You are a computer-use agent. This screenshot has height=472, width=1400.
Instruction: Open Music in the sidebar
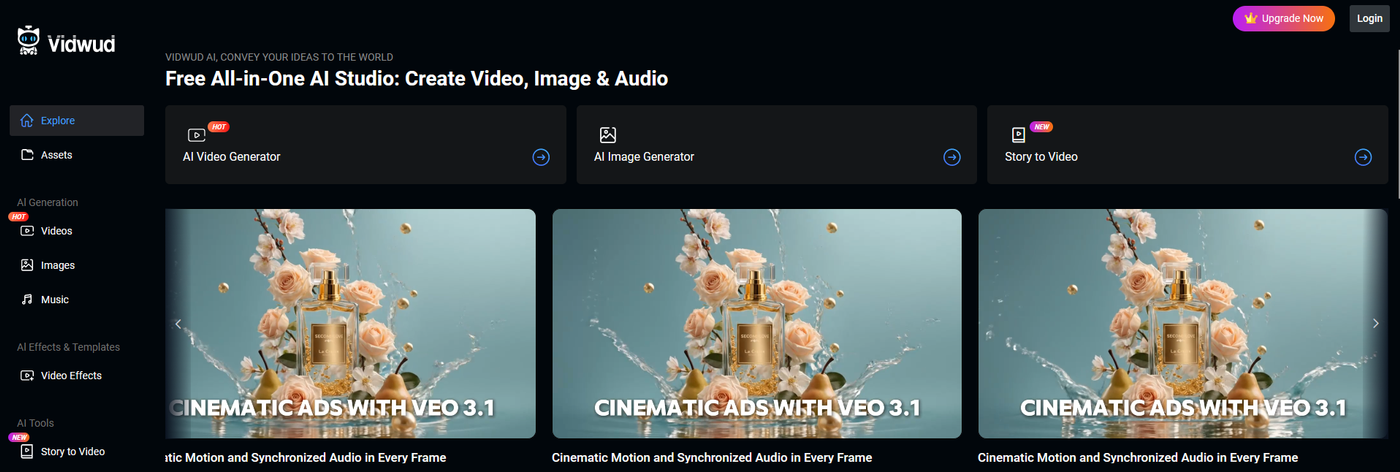[77, 299]
